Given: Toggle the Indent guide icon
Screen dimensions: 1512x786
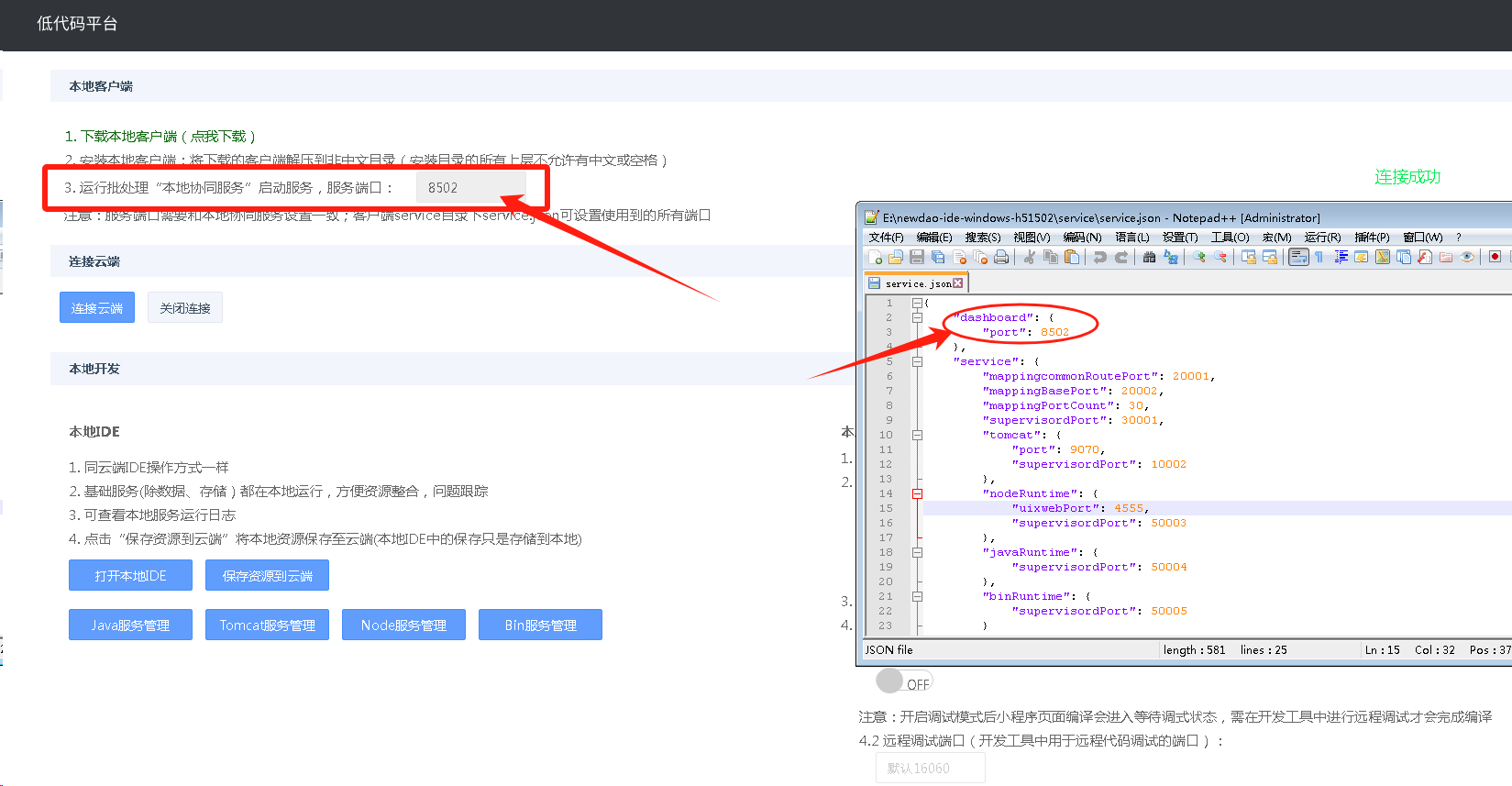Looking at the screenshot, I should tap(1341, 257).
